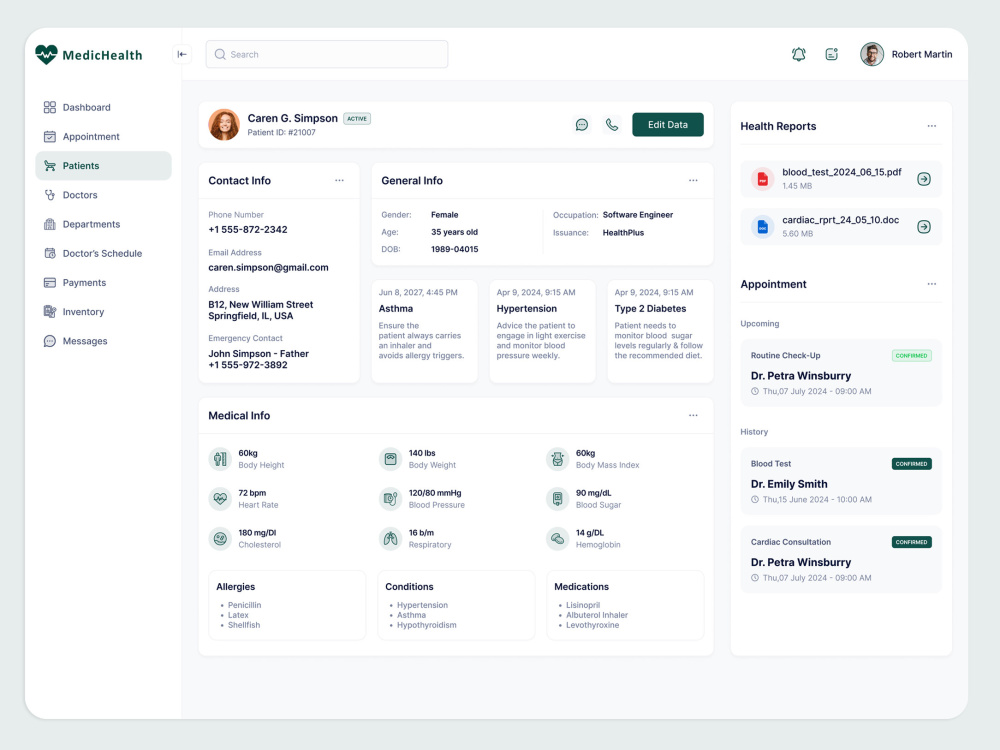The height and width of the screenshot is (750, 1000).
Task: Open the Medical Info options menu
Action: (x=694, y=414)
